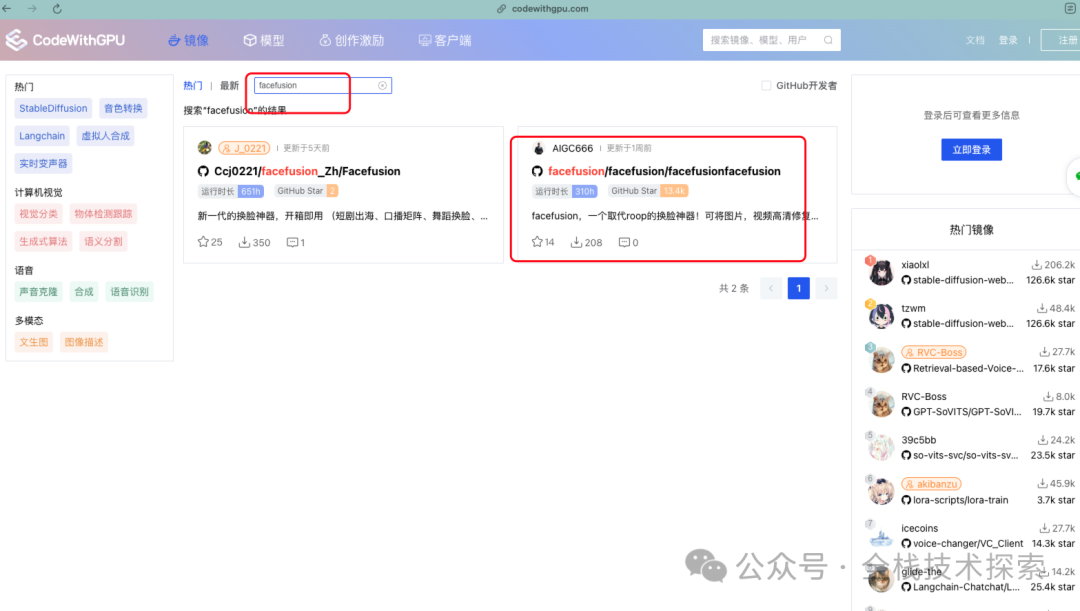
Task: Open the browser reader icon at top right
Action: 1070,8
